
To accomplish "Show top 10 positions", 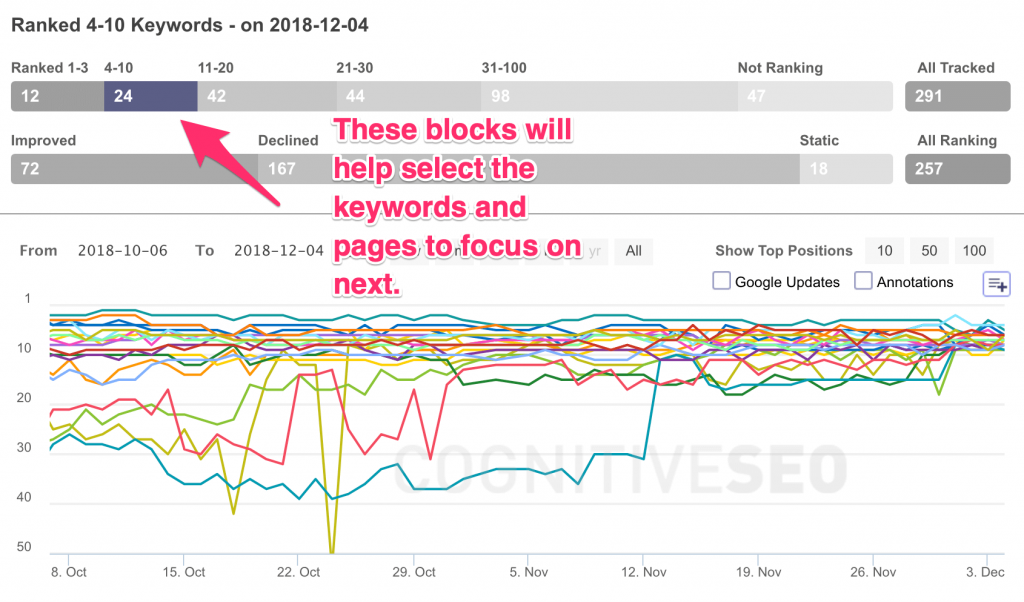I will tap(884, 251).
